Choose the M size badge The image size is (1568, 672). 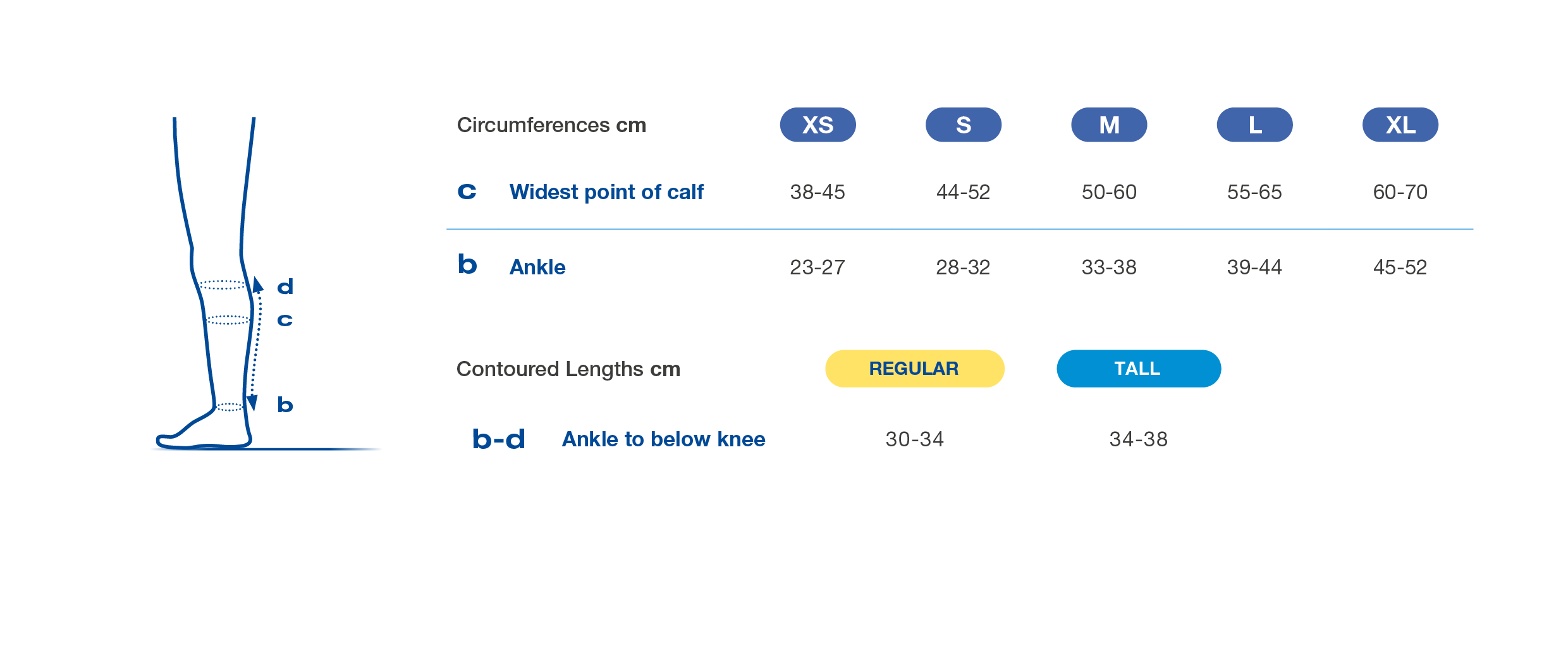(1109, 125)
